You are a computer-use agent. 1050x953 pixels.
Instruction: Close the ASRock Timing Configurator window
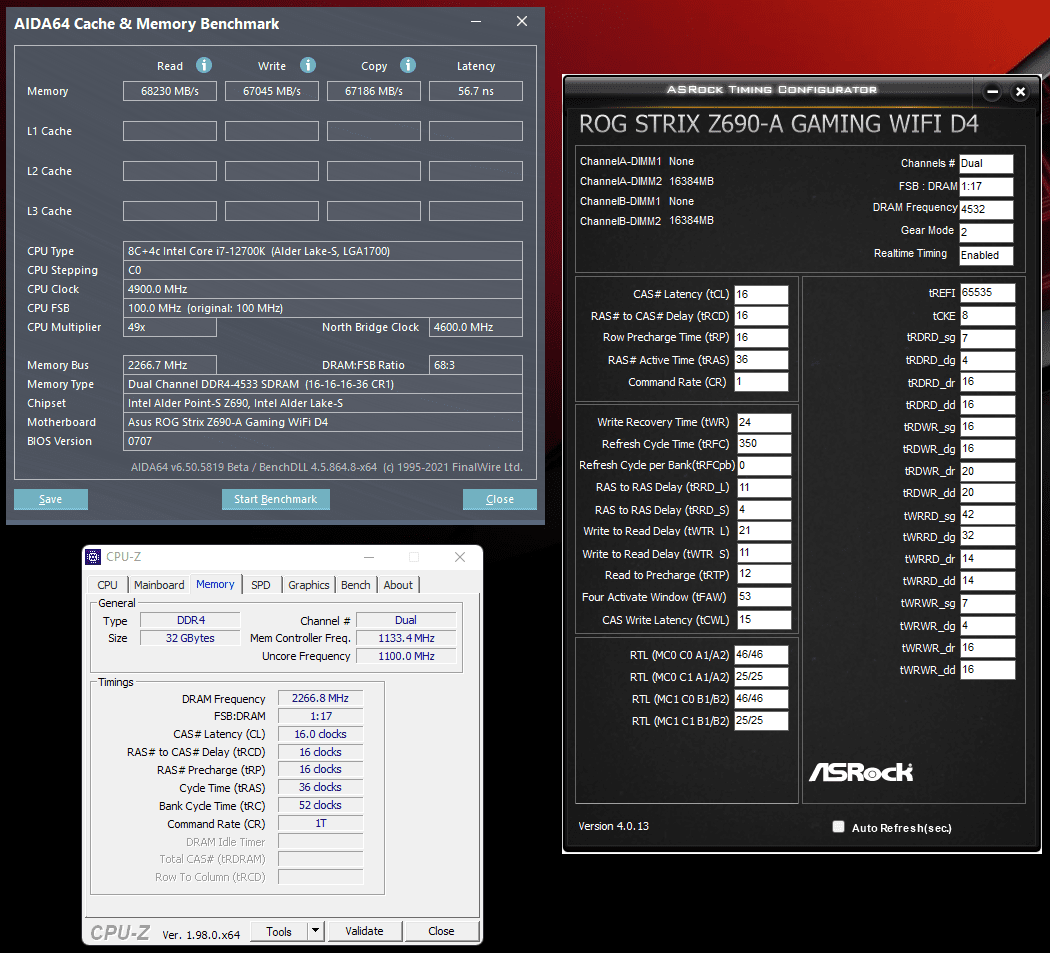[x=1021, y=91]
